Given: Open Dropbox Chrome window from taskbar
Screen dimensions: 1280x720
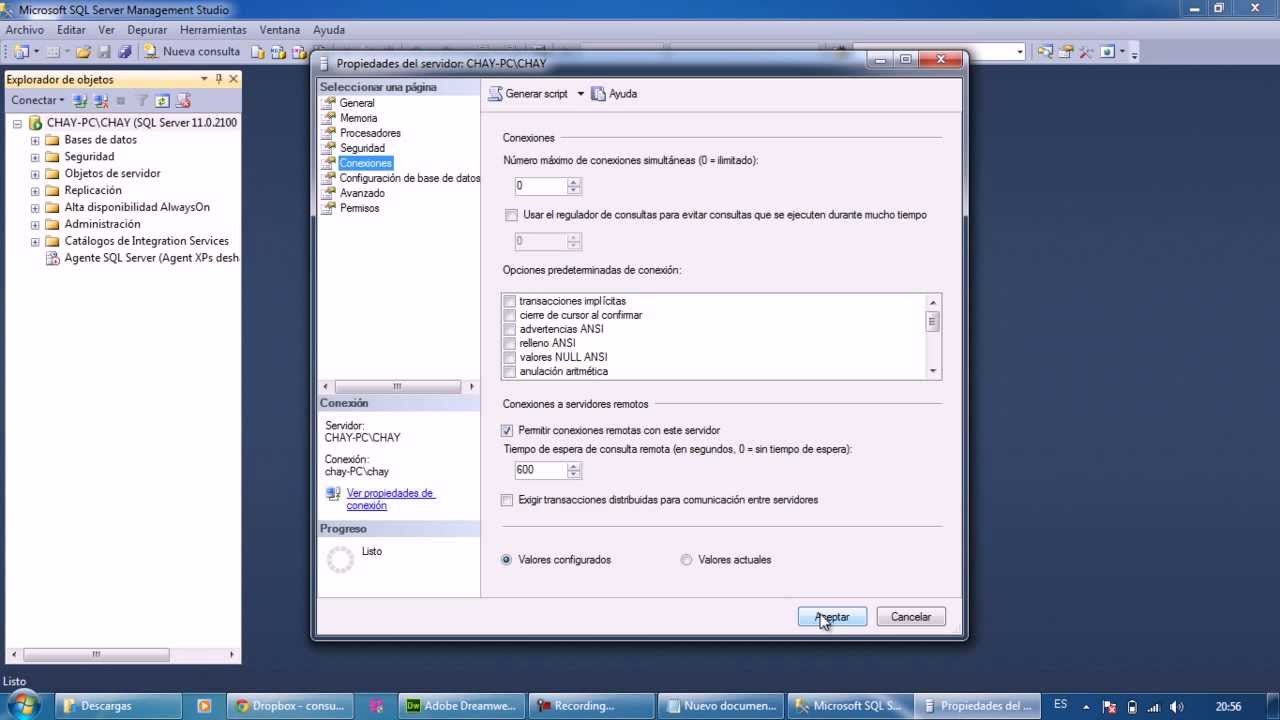Looking at the screenshot, I should pos(290,705).
